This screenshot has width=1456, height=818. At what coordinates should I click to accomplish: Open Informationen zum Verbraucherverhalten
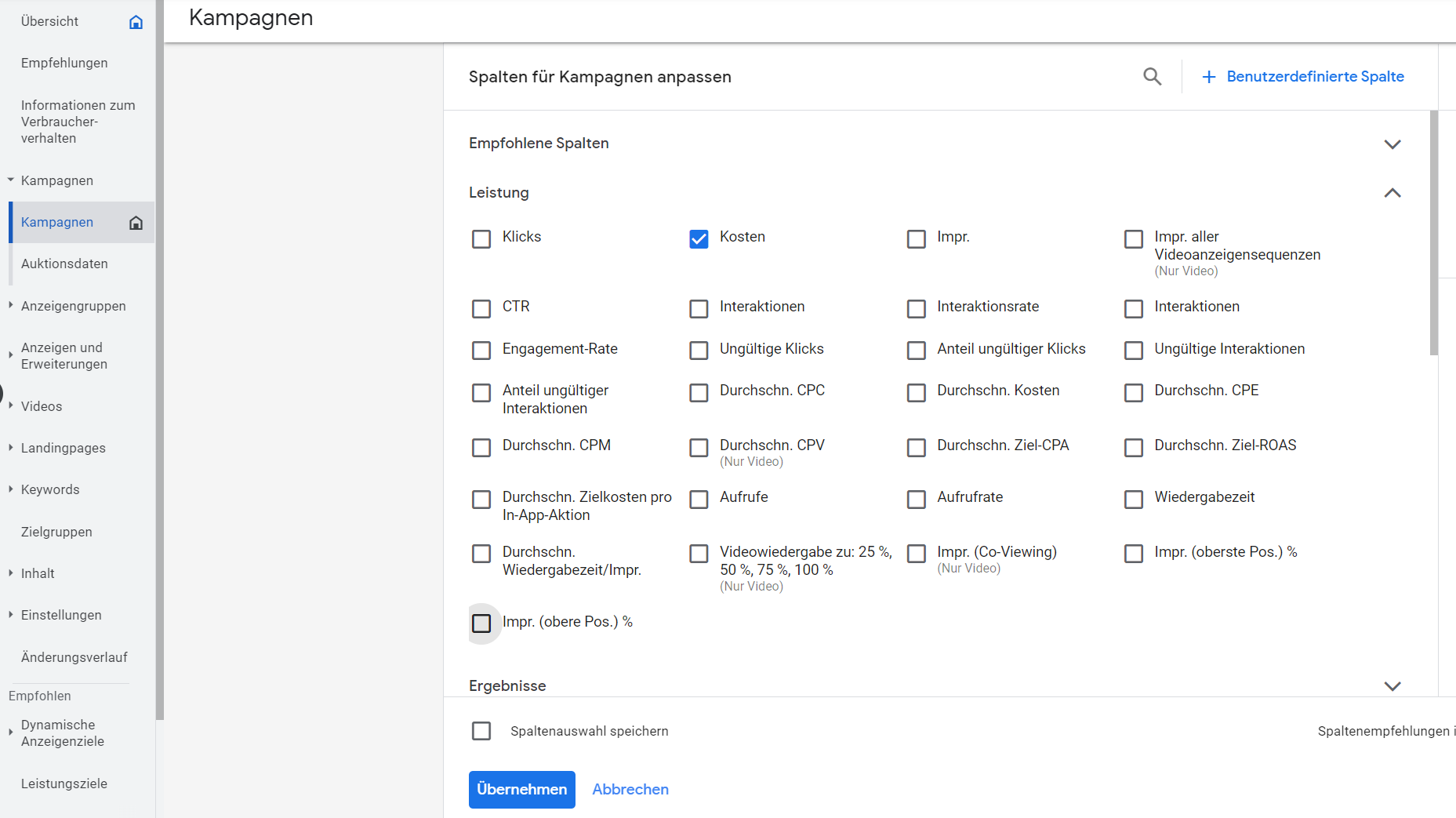click(x=78, y=122)
